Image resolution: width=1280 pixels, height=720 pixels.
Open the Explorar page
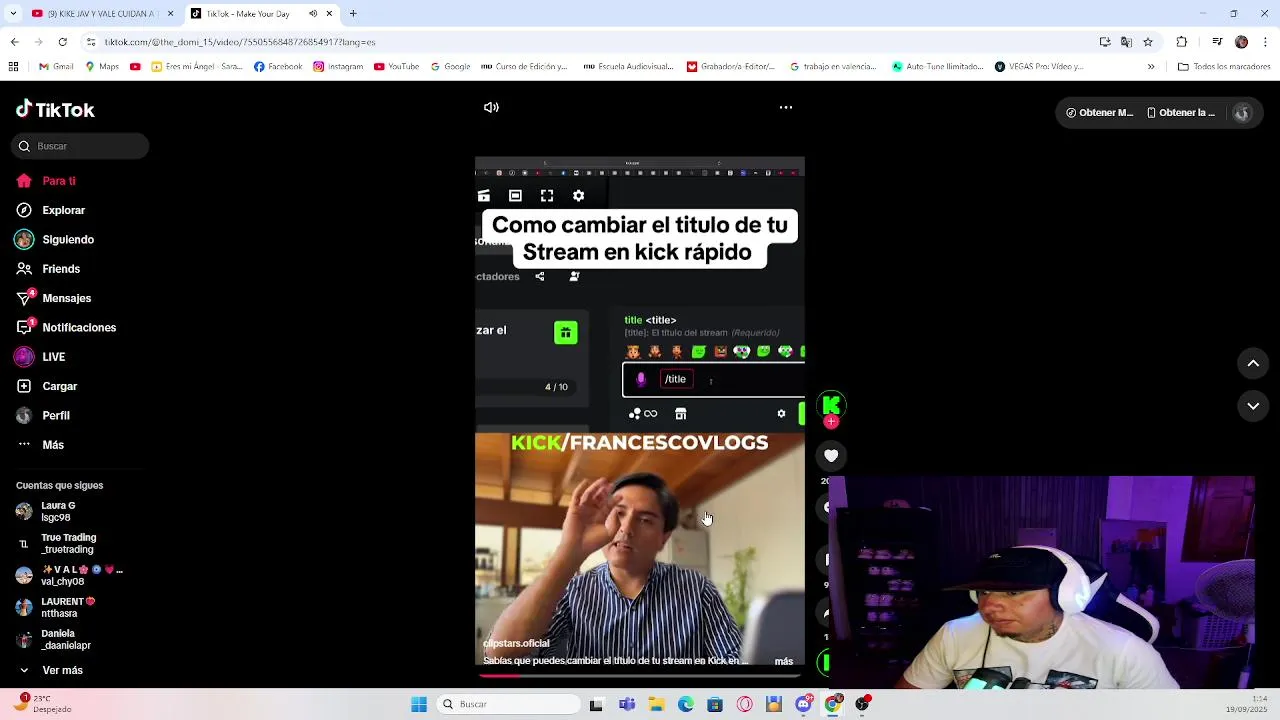pyautogui.click(x=50, y=210)
